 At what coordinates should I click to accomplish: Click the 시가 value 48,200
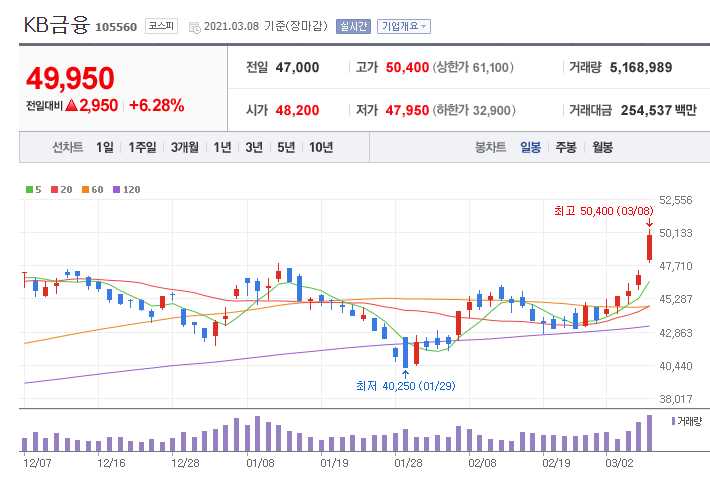(297, 110)
